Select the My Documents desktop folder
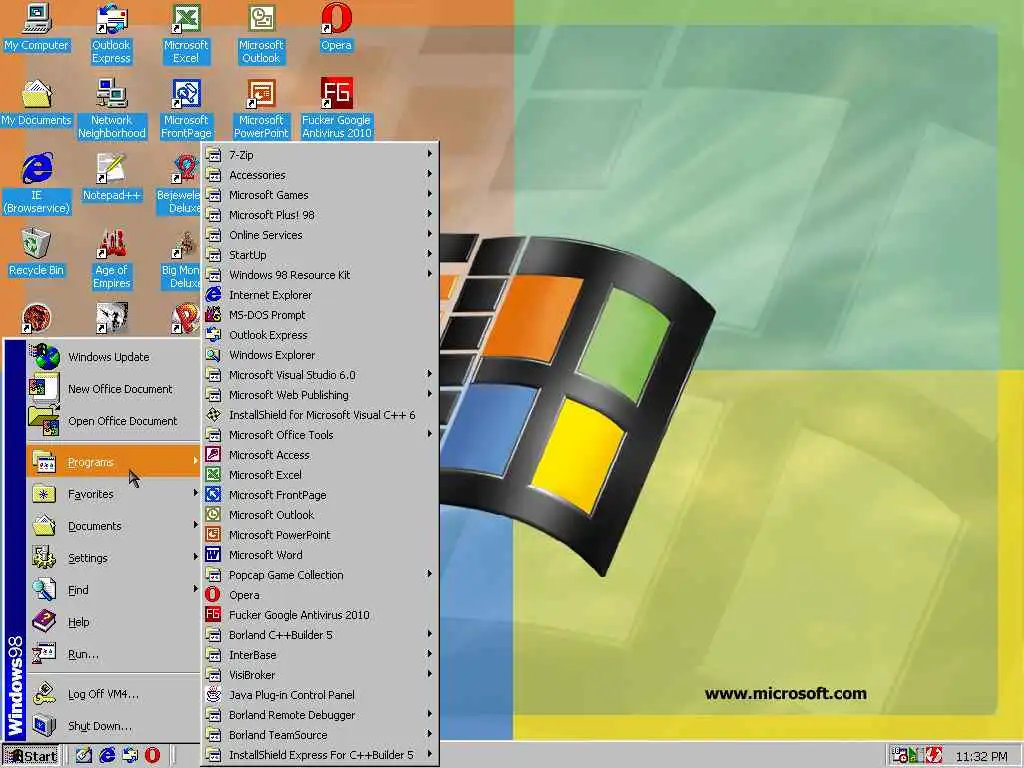The width and height of the screenshot is (1024, 768). click(x=37, y=103)
